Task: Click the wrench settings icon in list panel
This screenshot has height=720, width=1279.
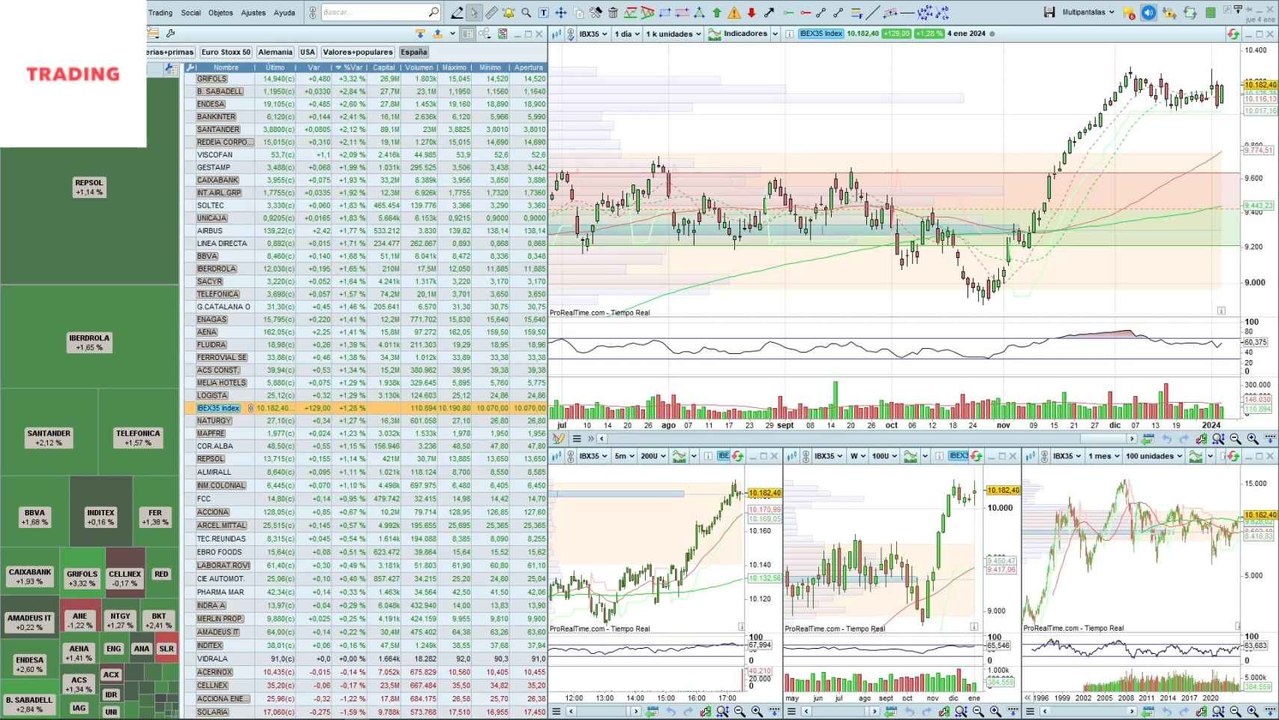Action: click(x=171, y=33)
